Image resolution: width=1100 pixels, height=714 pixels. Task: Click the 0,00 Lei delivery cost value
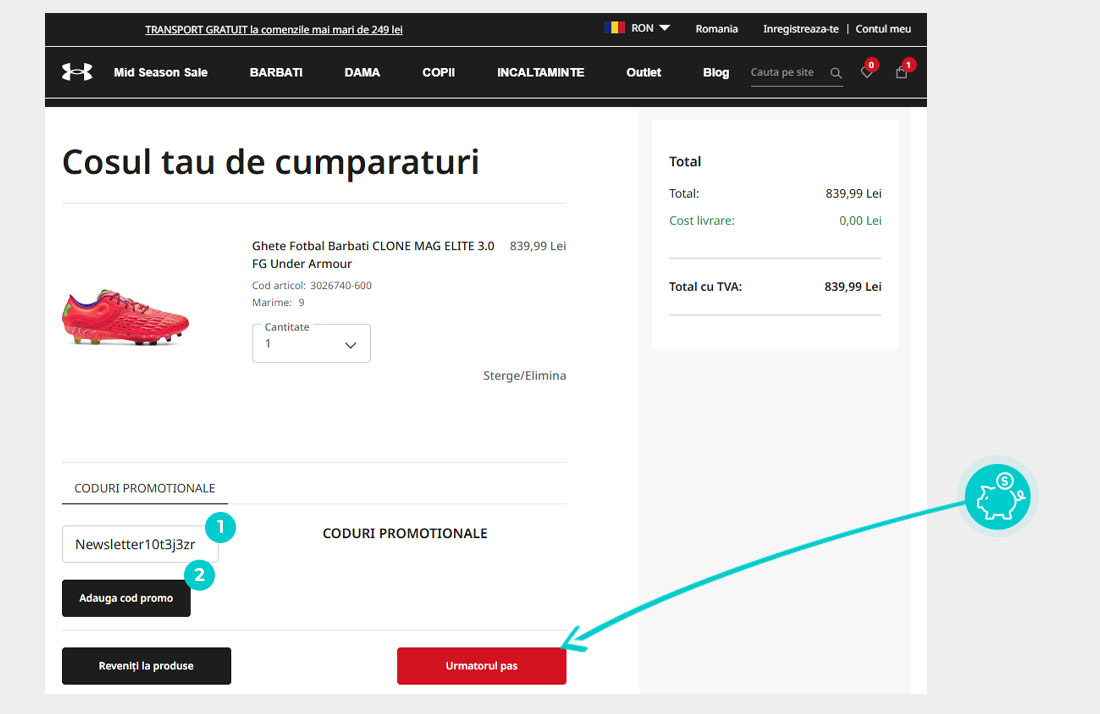860,220
